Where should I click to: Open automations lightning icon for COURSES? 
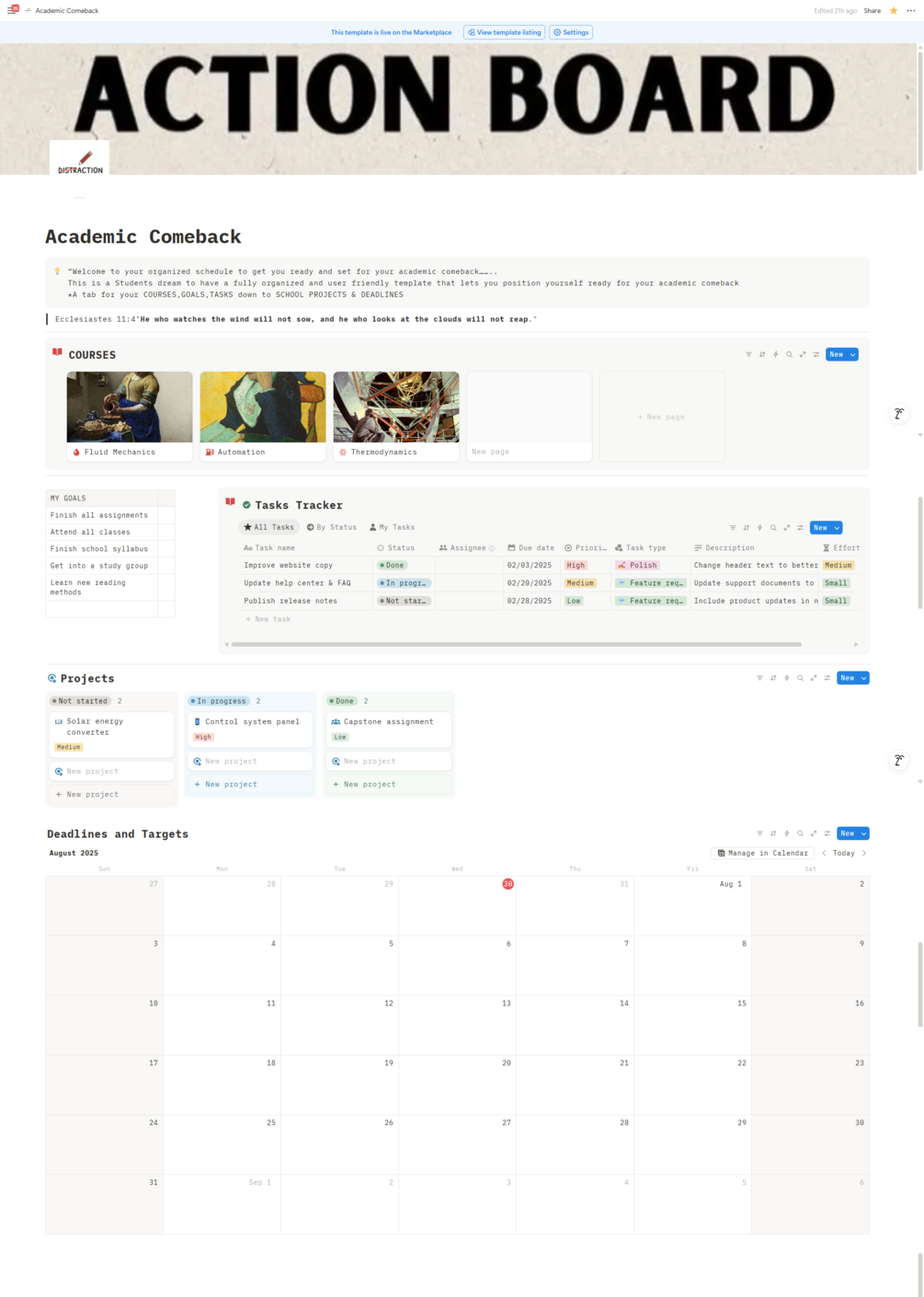click(775, 354)
